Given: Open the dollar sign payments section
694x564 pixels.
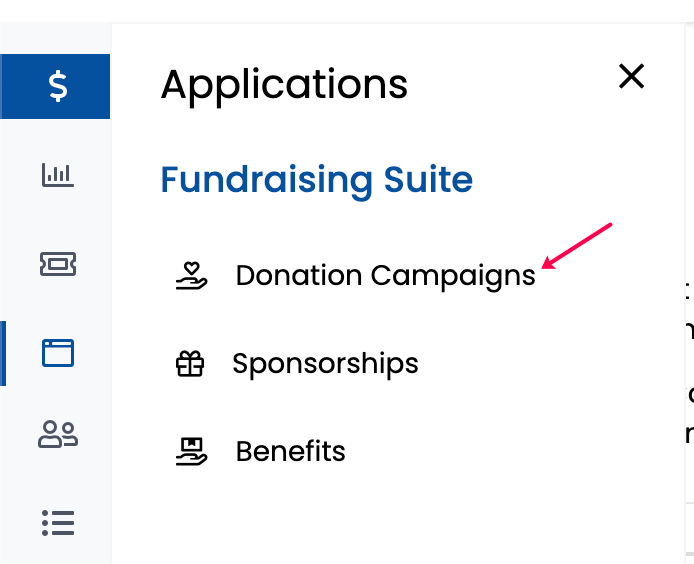Looking at the screenshot, I should pyautogui.click(x=55, y=86).
